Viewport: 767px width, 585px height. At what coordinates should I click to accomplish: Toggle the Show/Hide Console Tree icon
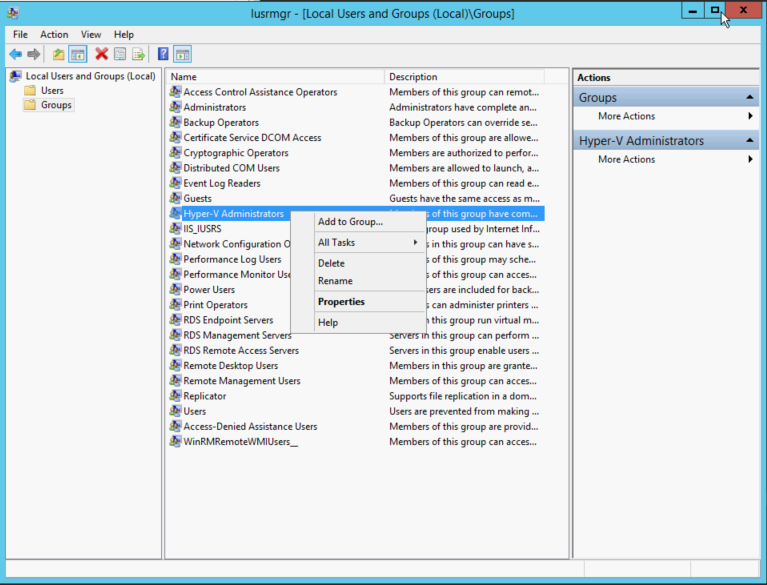78,54
